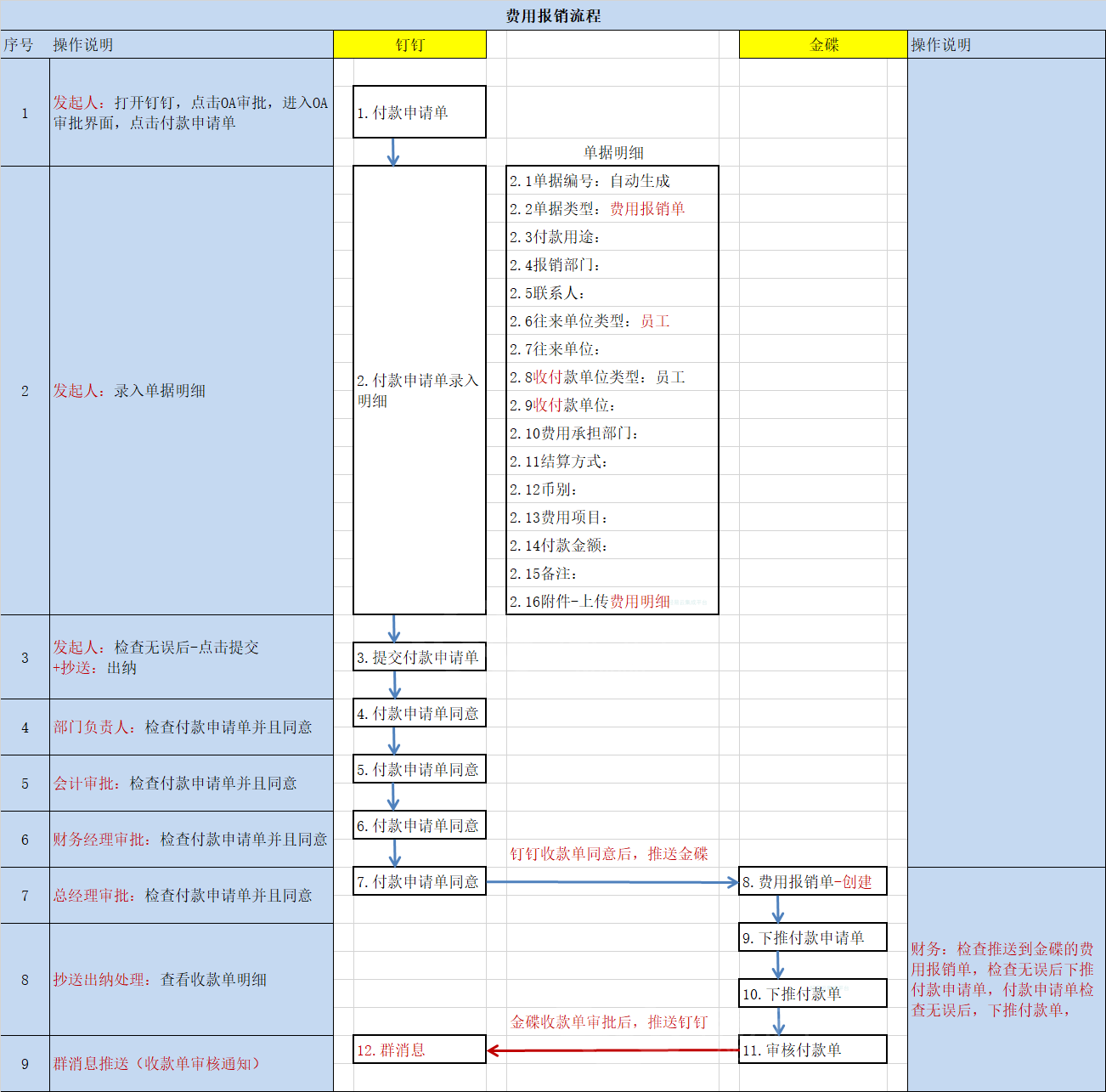This screenshot has width=1106, height=1092.
Task: Click the box 4.付款申请单同意
Action: pyautogui.click(x=420, y=713)
